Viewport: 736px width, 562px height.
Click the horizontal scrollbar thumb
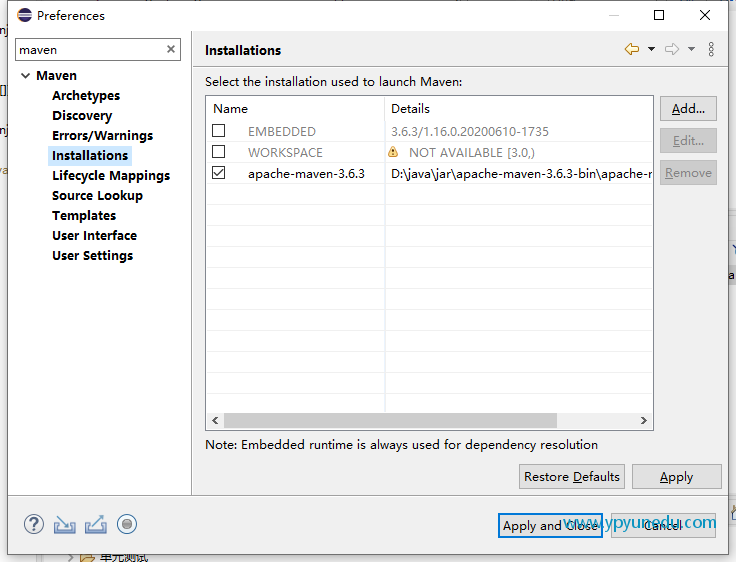tap(391, 420)
